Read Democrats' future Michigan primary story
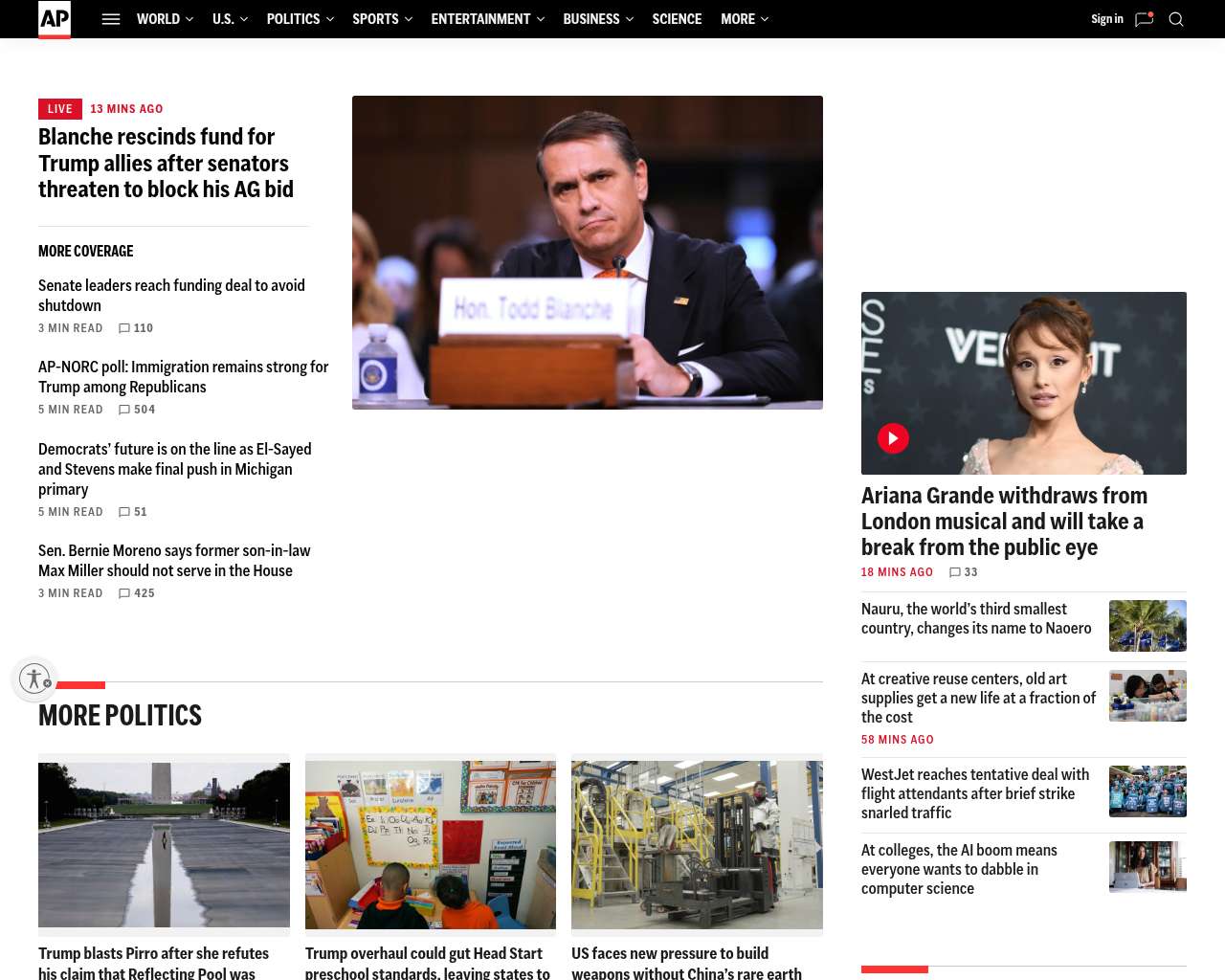The height and width of the screenshot is (980, 1225). [174, 469]
